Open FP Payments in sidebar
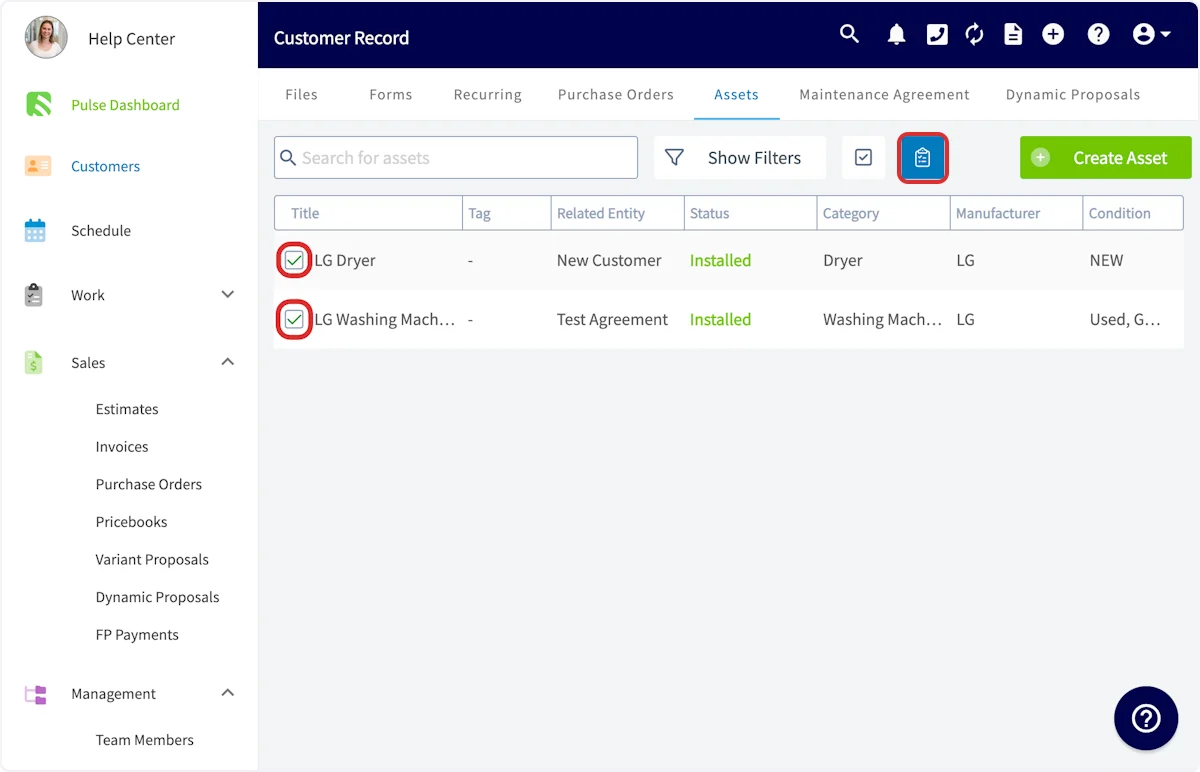The image size is (1200, 772). [x=137, y=635]
